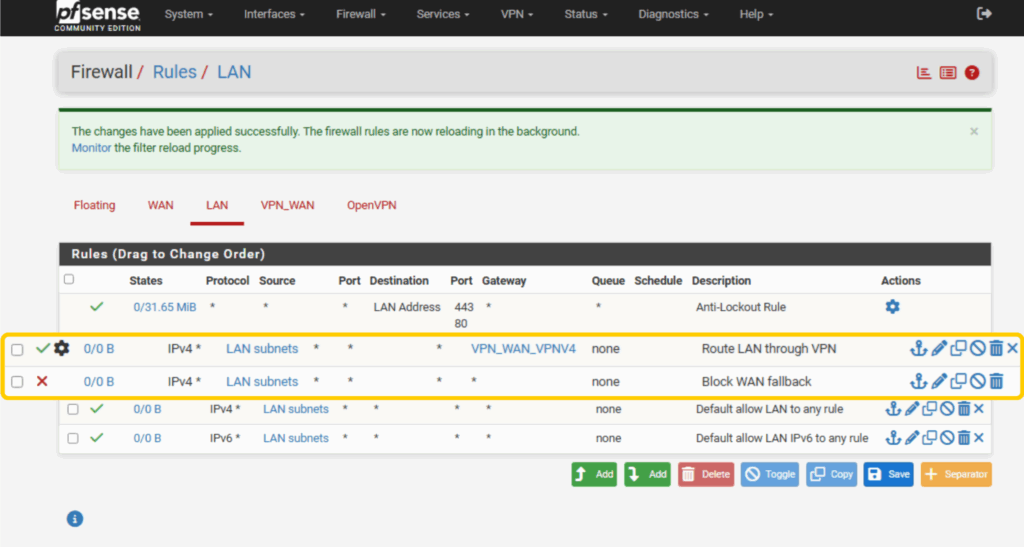
Task: Switch to the OpenVPN tab
Action: [371, 205]
